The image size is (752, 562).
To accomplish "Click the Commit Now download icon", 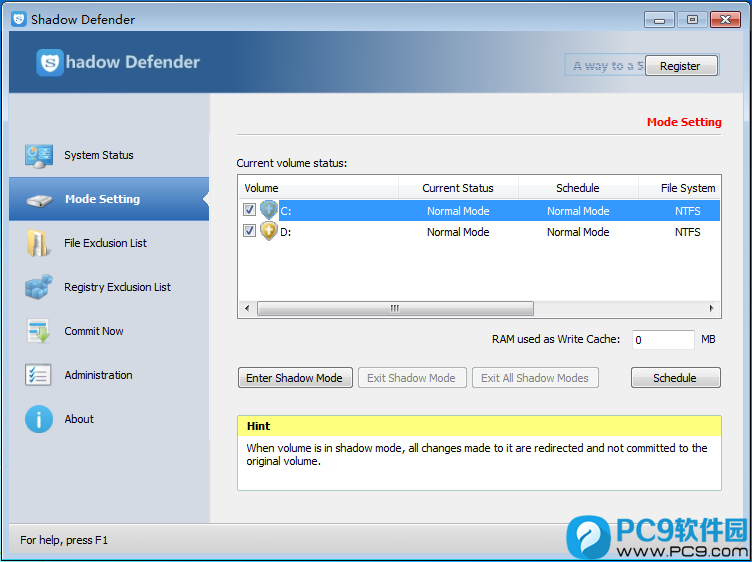I will [x=38, y=331].
